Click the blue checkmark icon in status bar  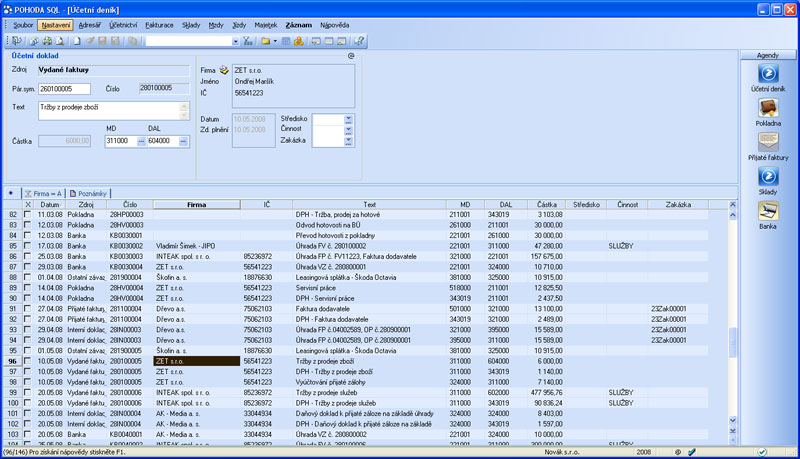coord(692,452)
